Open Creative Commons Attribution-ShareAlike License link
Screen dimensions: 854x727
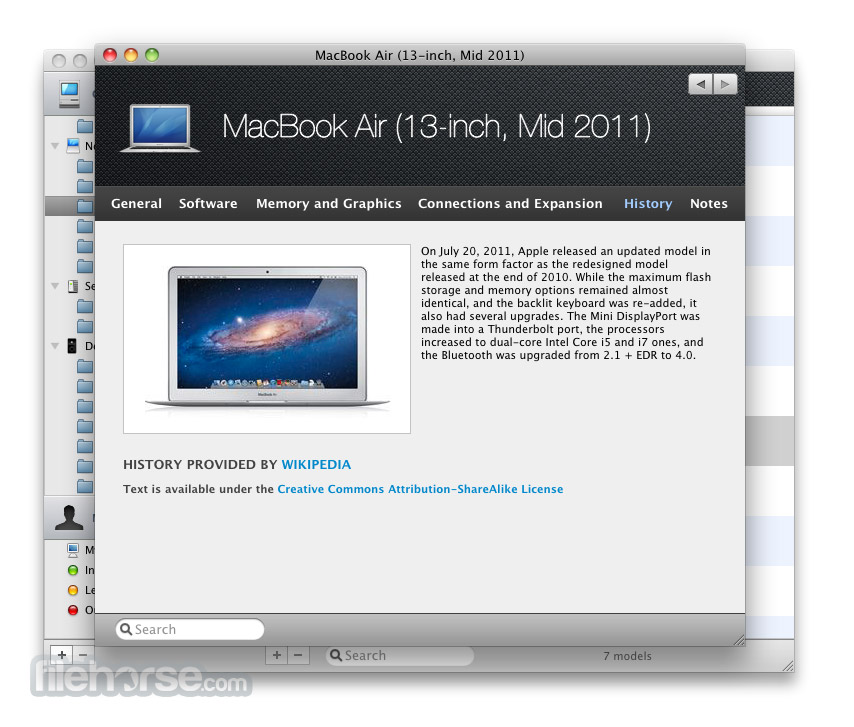[420, 489]
